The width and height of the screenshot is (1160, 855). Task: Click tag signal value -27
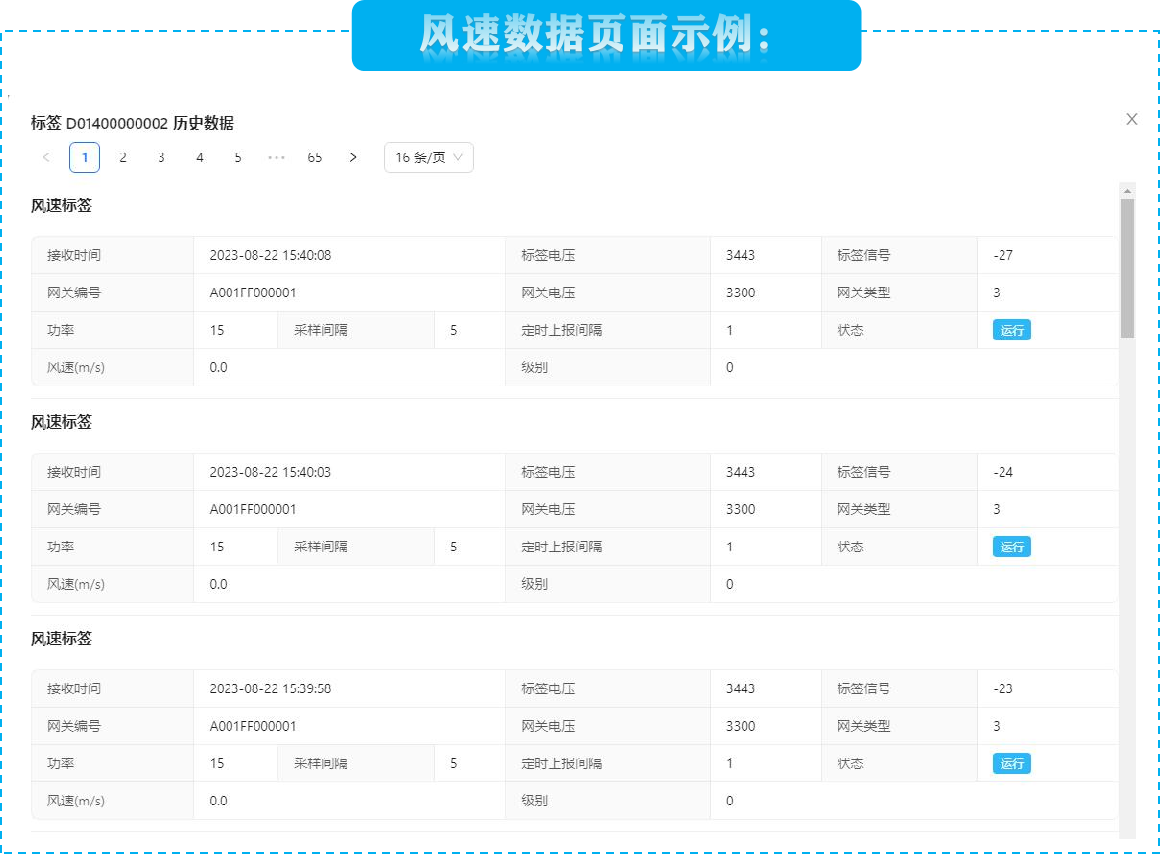1002,255
